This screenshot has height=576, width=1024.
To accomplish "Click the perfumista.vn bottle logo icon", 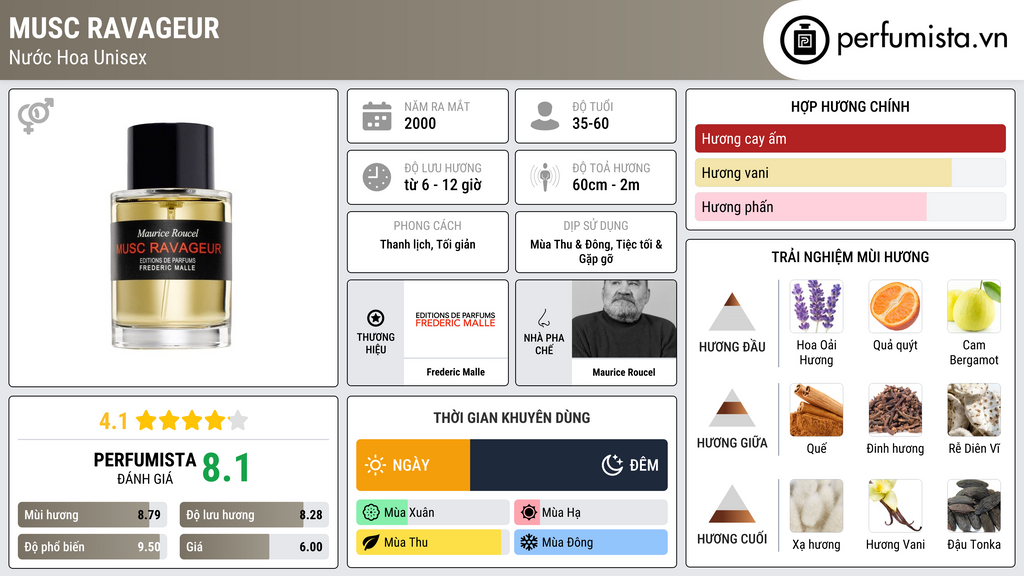I will pos(804,40).
